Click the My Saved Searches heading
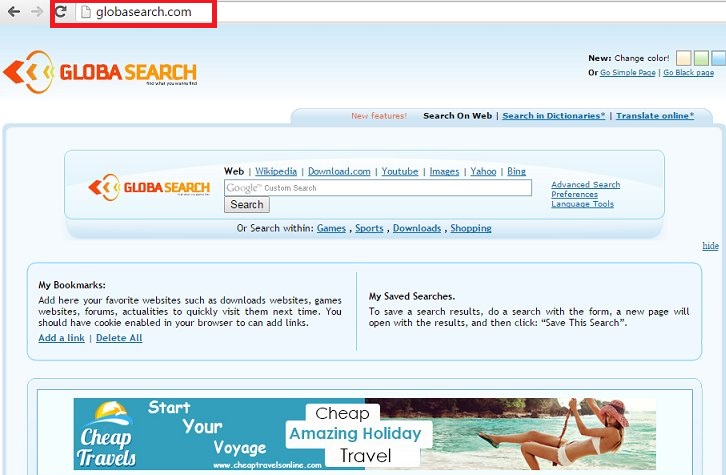Screen dimensions: 726x475 pos(412,296)
